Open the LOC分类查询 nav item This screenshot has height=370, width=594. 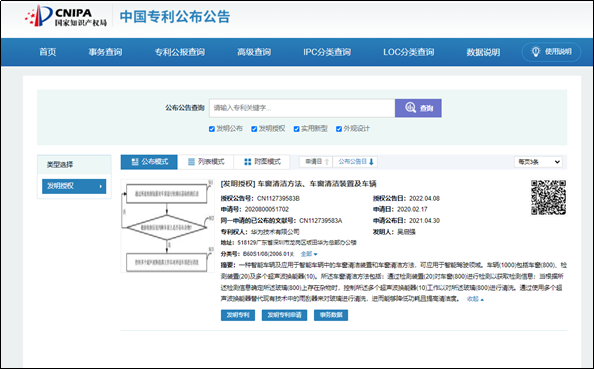click(408, 52)
